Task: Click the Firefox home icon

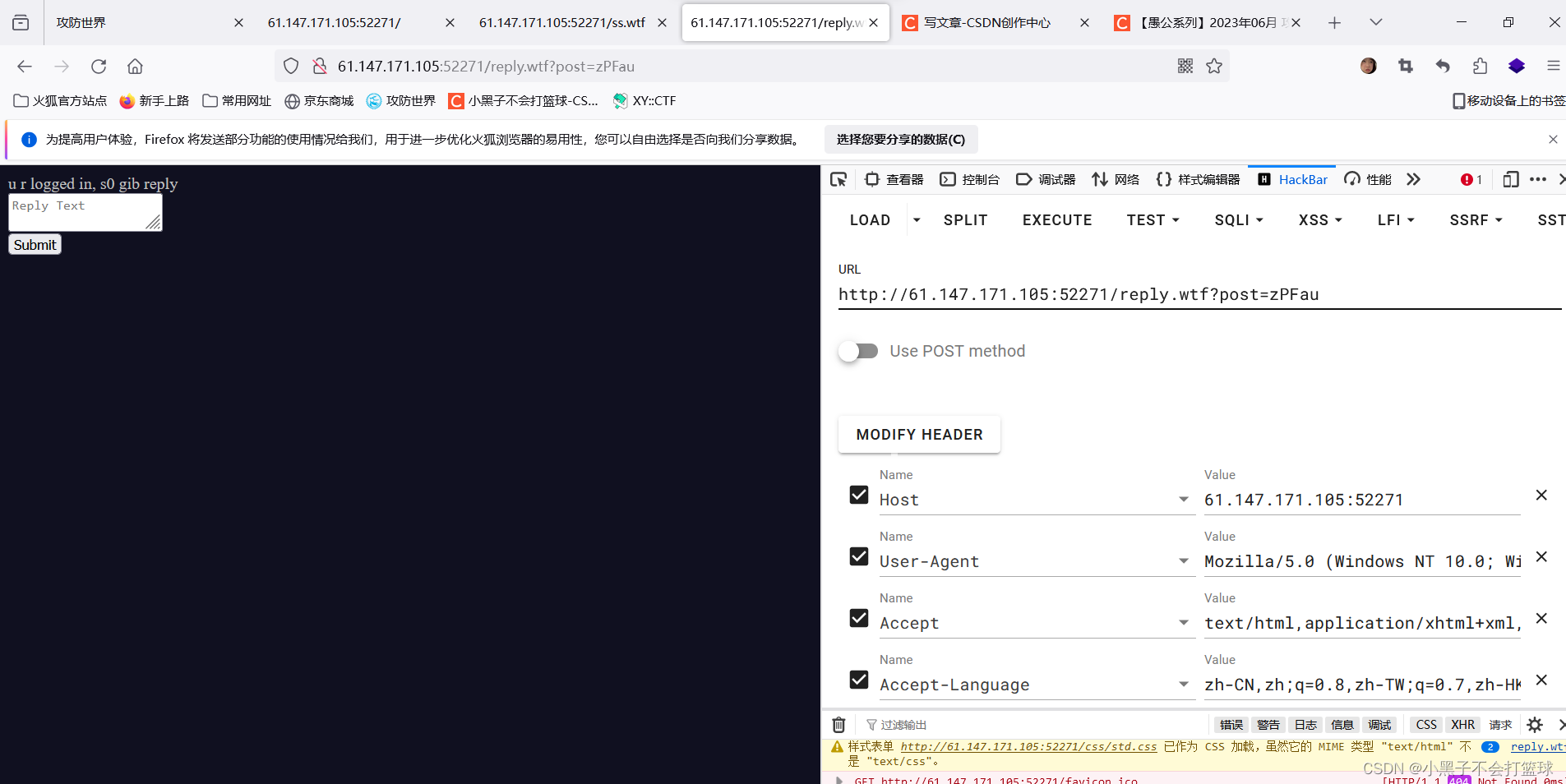Action: pos(134,66)
